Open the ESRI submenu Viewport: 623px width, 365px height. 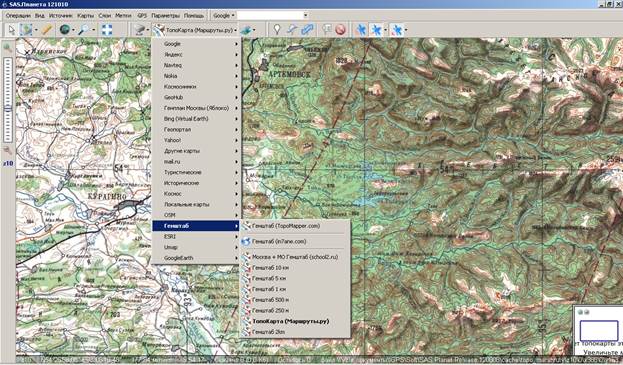pyautogui.click(x=196, y=236)
